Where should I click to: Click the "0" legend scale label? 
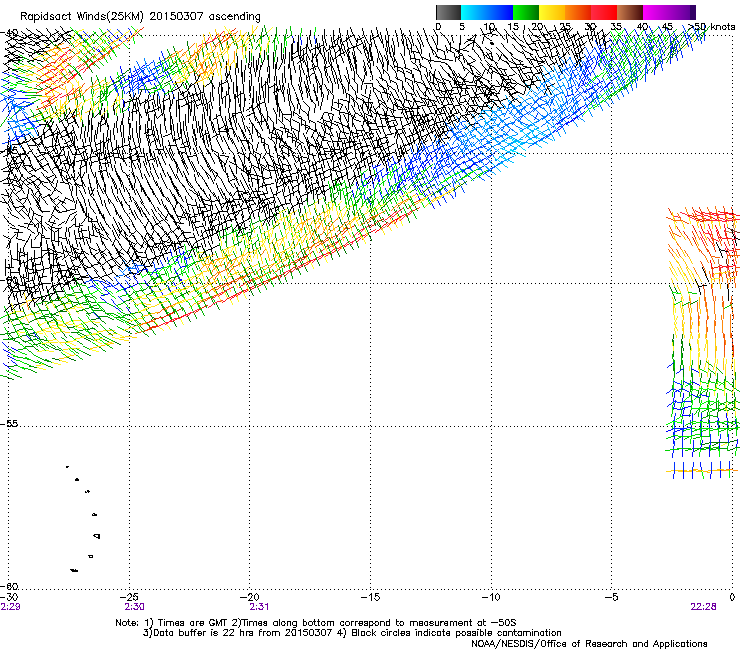click(438, 26)
